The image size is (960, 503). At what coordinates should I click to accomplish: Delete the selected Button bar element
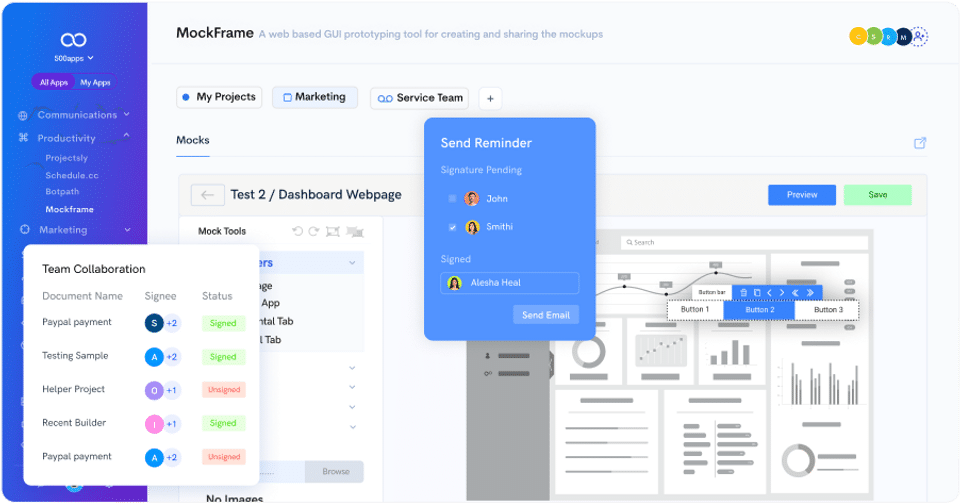743,292
